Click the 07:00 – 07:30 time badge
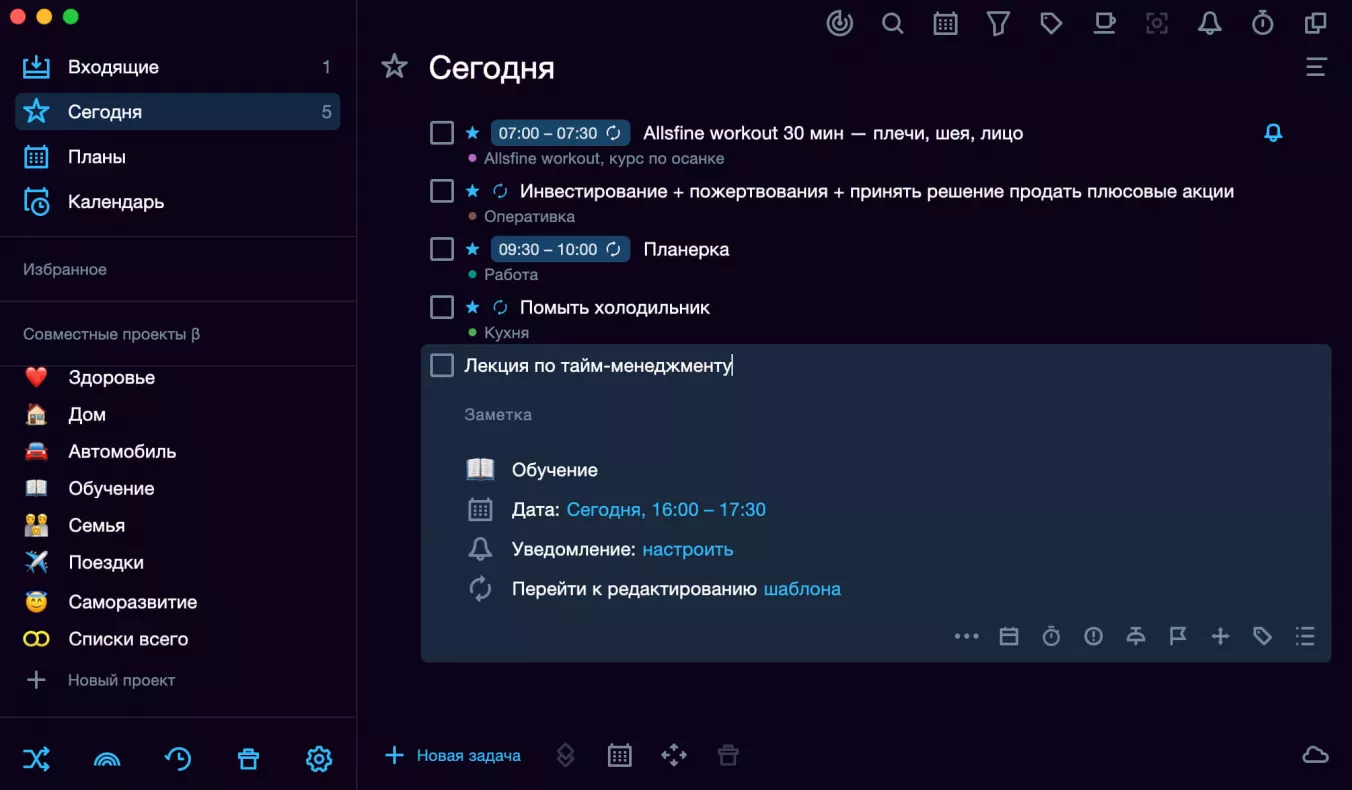This screenshot has height=790, width=1352. (560, 133)
